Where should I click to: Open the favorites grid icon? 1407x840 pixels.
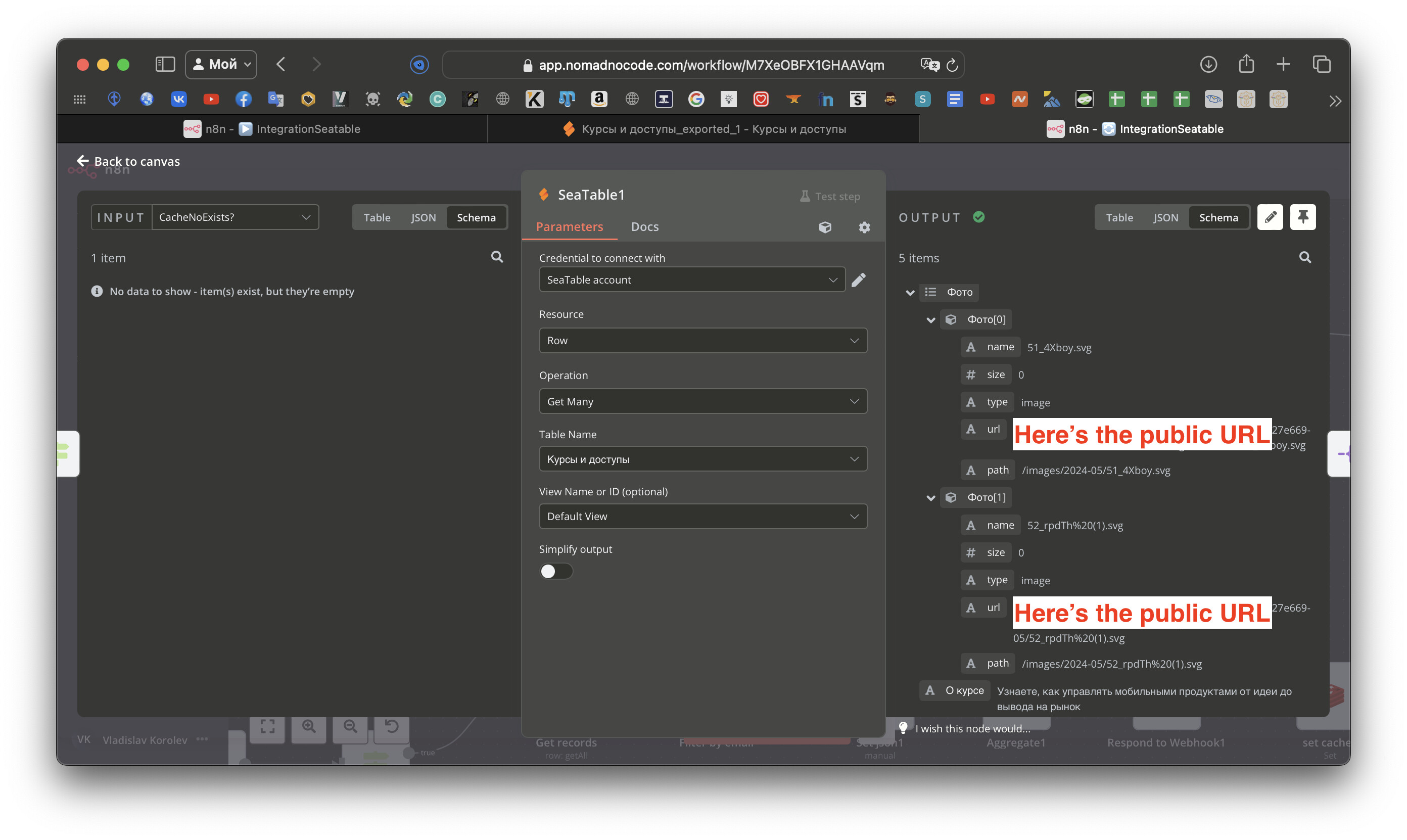coord(79,100)
